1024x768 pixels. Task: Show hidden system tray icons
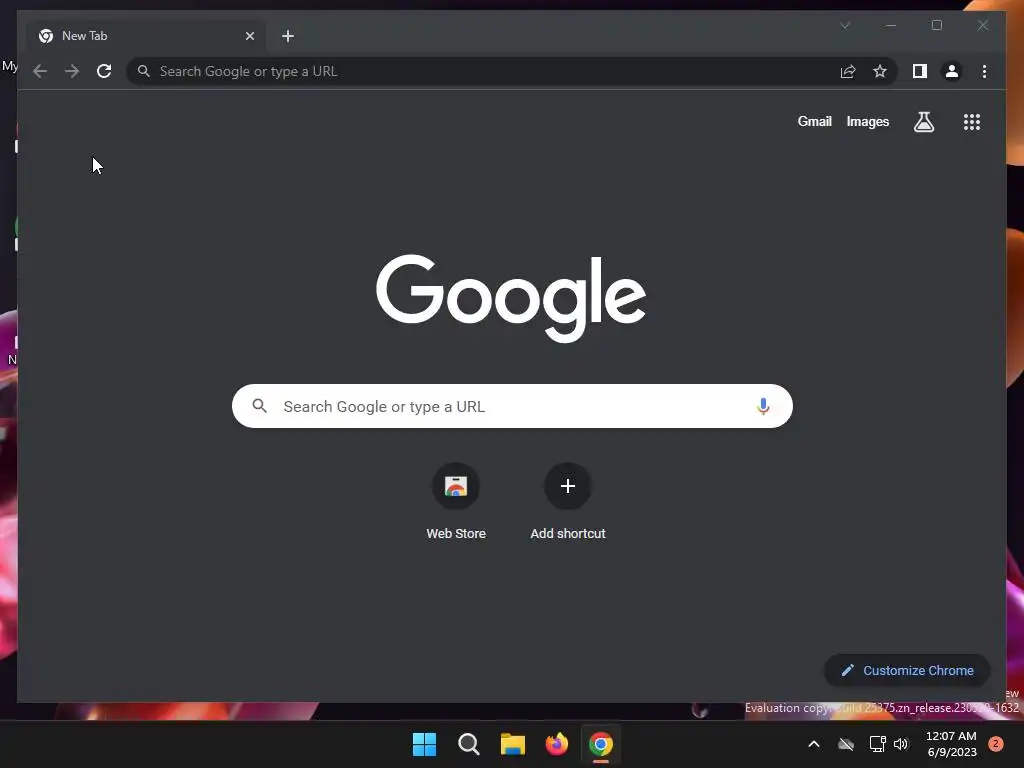(814, 744)
